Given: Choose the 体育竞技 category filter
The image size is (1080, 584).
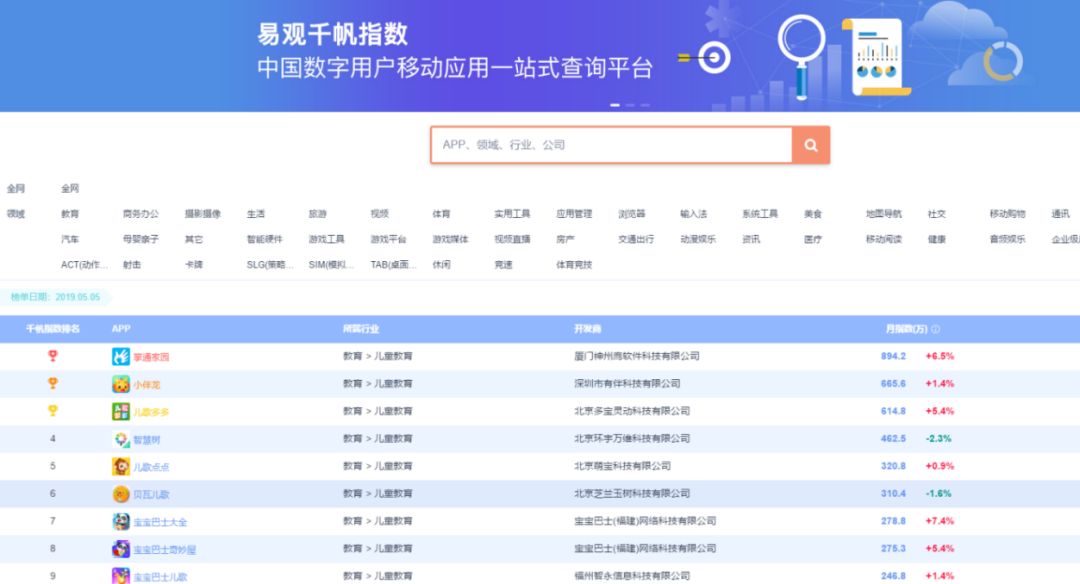Looking at the screenshot, I should pos(574,264).
